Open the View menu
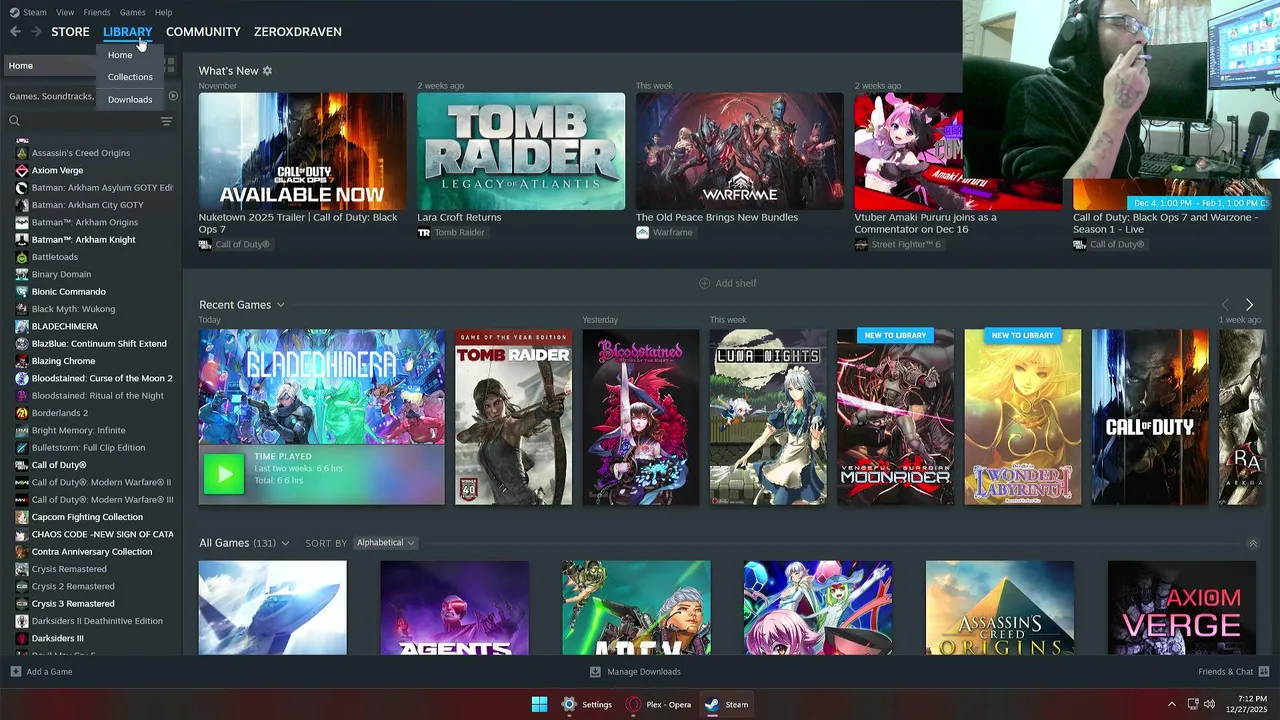Screen dimensions: 1280x720 (x=65, y=12)
